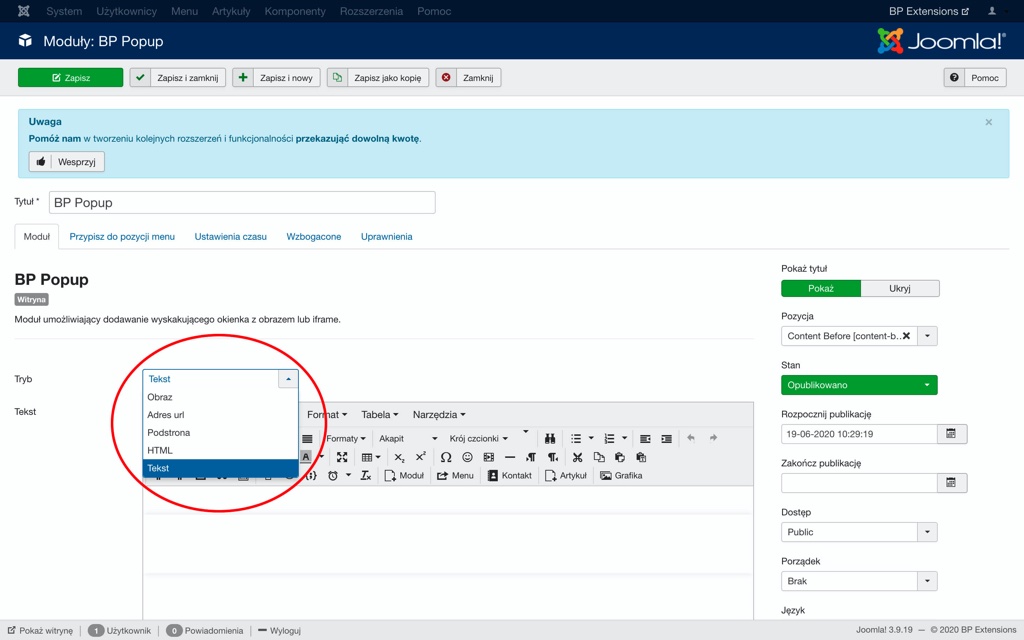Set Pokaż tytuł to Pokaż

[x=820, y=288]
